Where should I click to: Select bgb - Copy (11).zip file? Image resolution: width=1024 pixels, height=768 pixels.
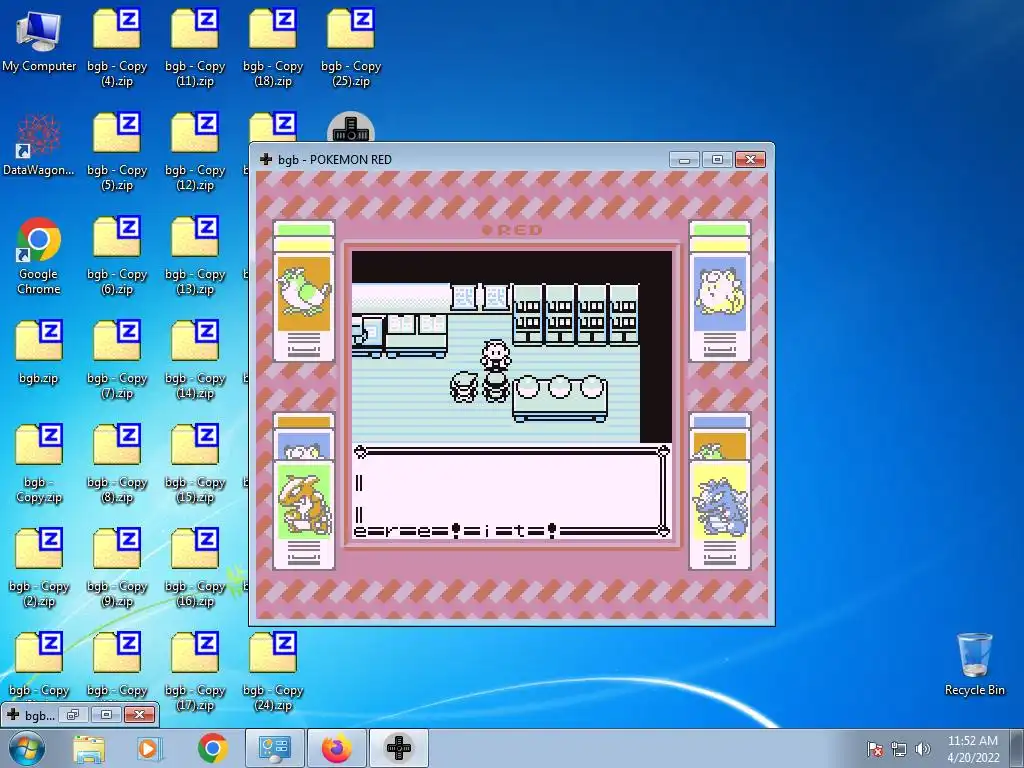coord(195,47)
